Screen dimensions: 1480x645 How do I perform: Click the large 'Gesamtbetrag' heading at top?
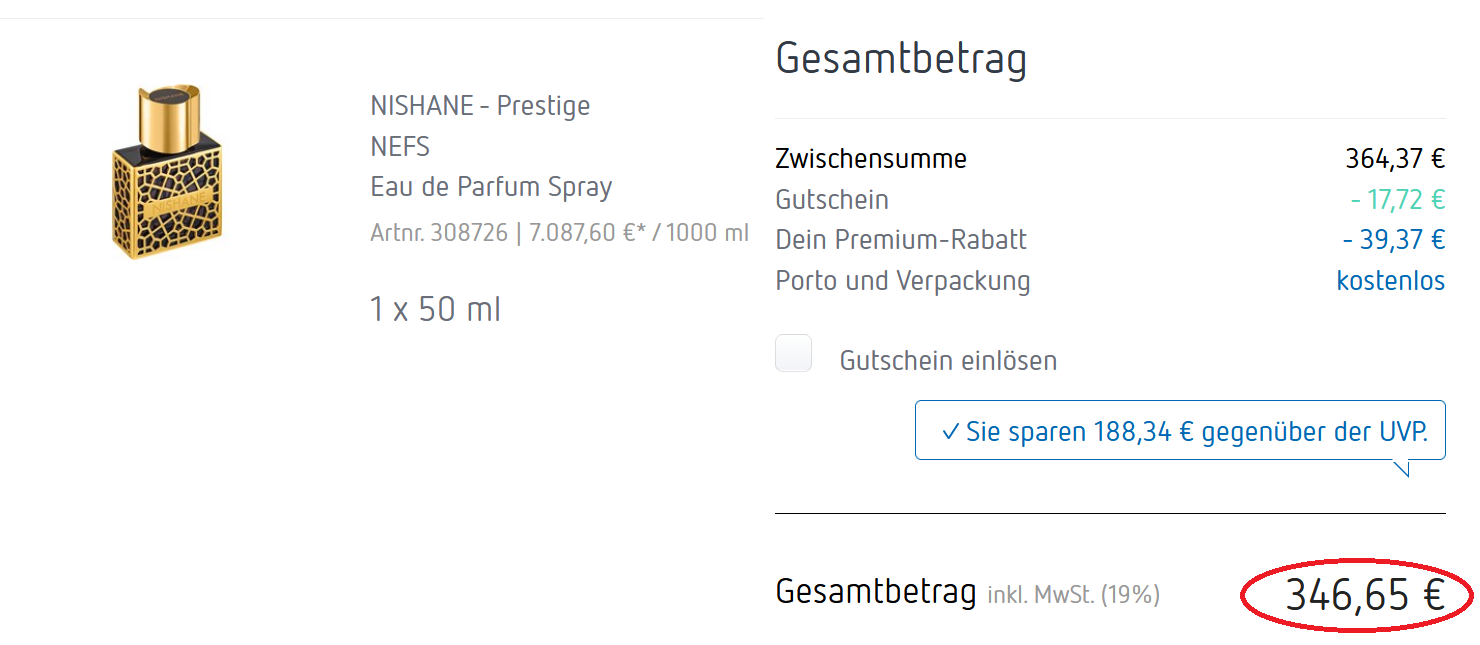coord(901,59)
